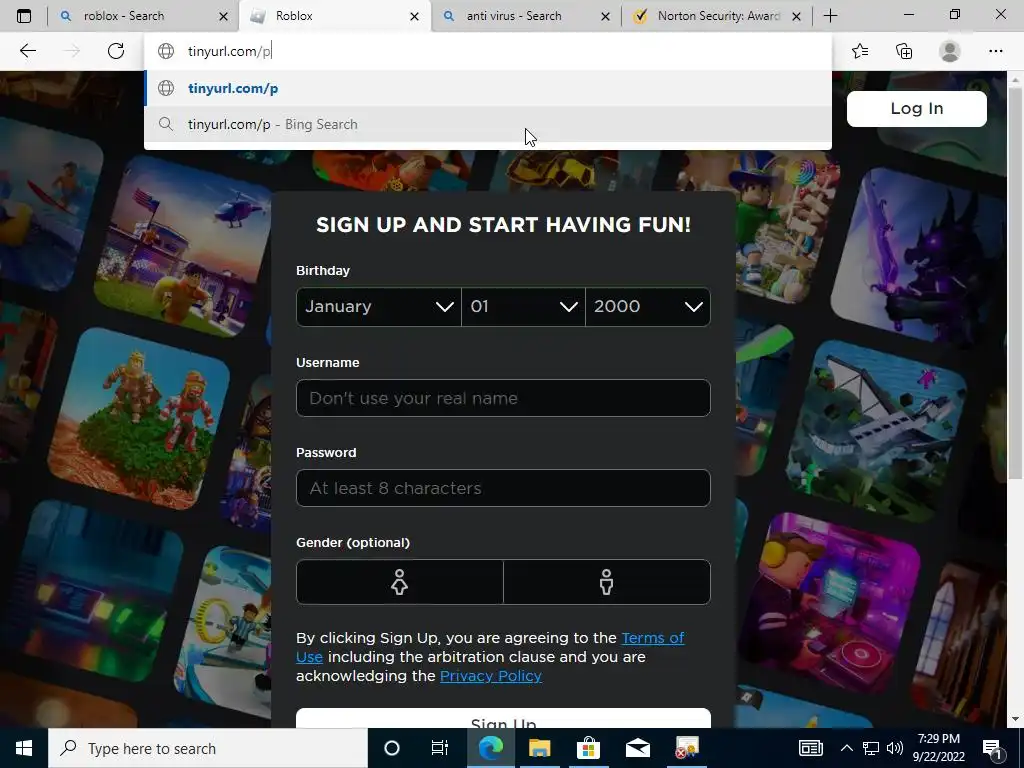Viewport: 1024px width, 768px height.
Task: Focus the Username input field
Action: [503, 398]
